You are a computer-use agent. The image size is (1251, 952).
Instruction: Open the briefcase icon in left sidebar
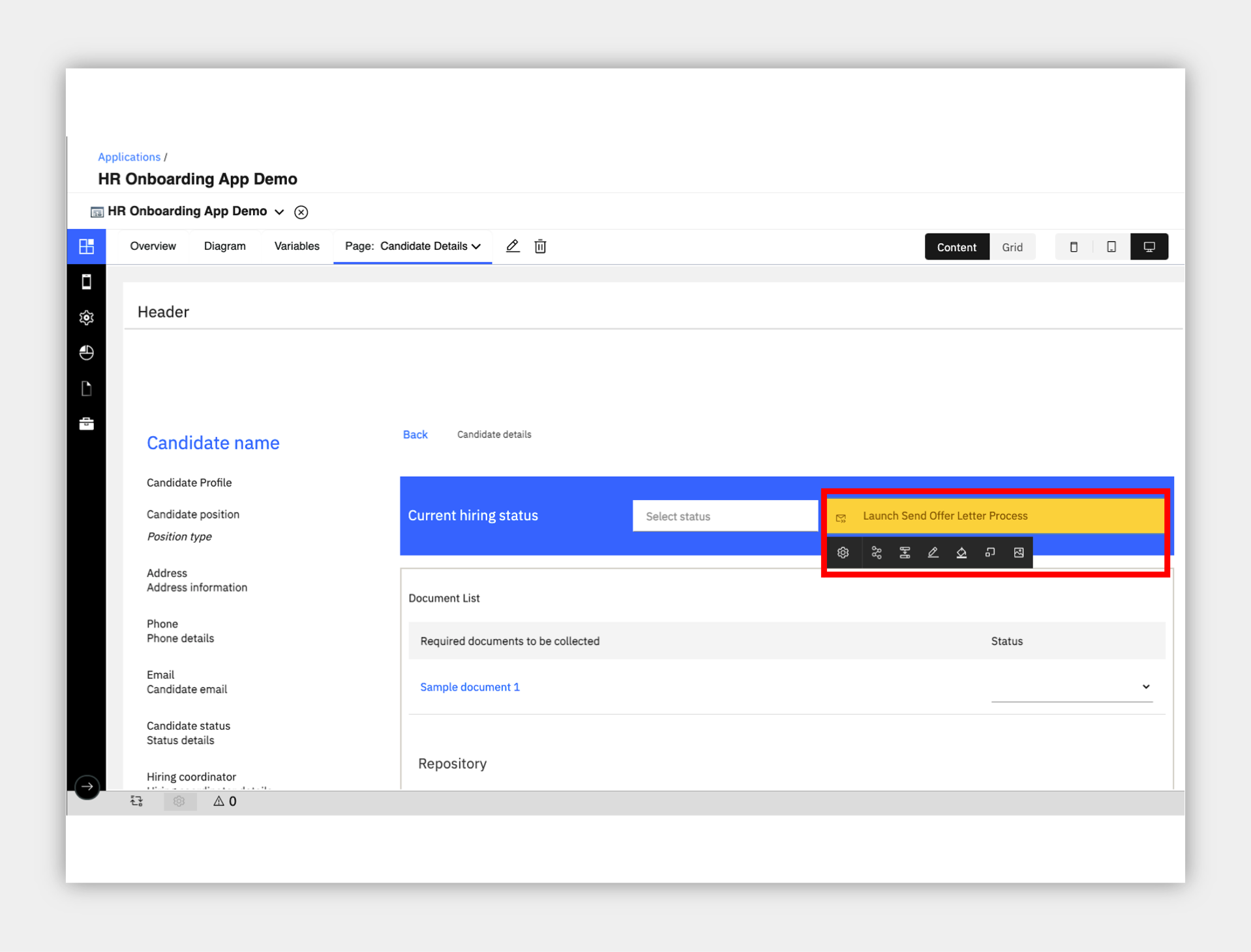(x=86, y=424)
